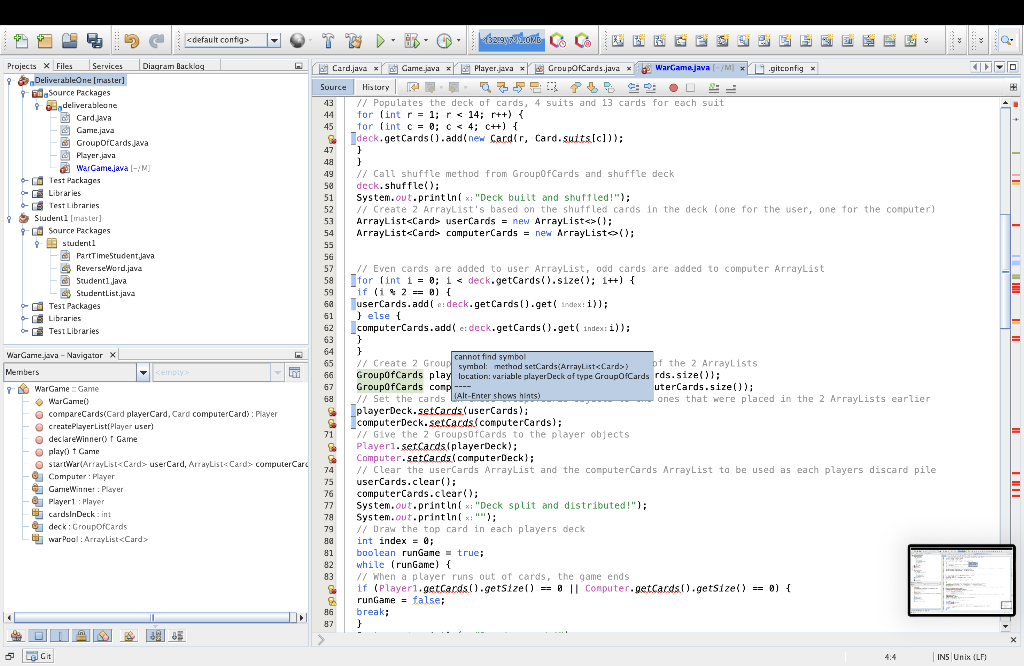Click the New Project toolbar icon
The height and width of the screenshot is (666, 1024).
(x=44, y=41)
